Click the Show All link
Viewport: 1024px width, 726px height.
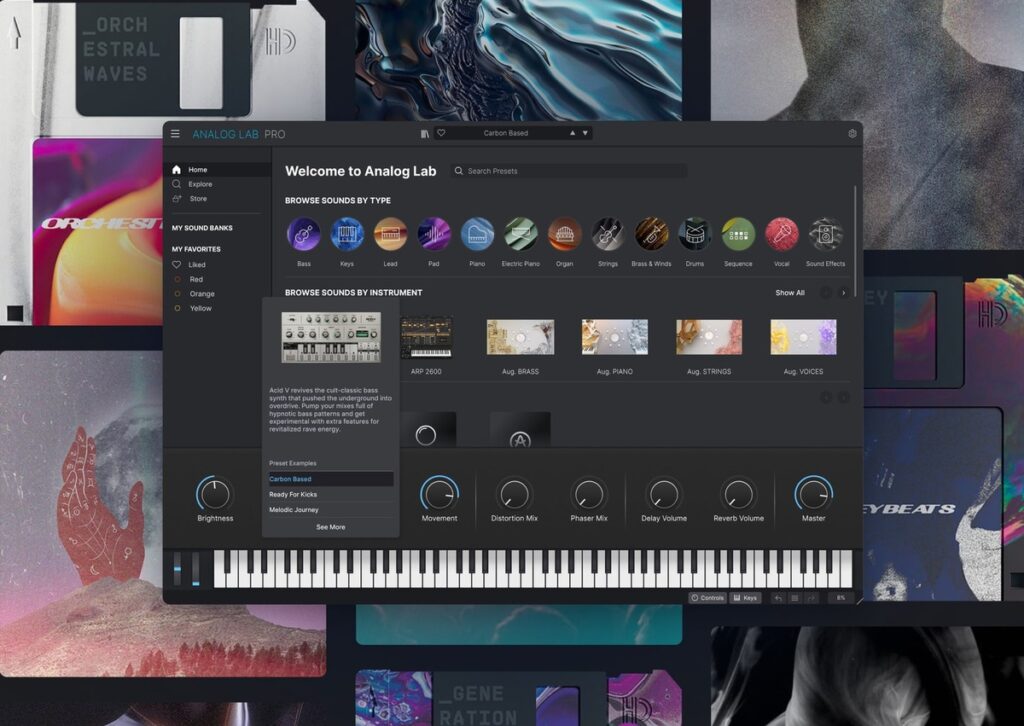pyautogui.click(x=789, y=292)
